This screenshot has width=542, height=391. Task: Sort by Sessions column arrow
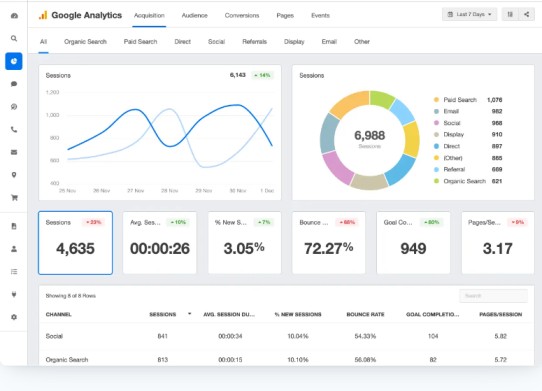click(189, 314)
